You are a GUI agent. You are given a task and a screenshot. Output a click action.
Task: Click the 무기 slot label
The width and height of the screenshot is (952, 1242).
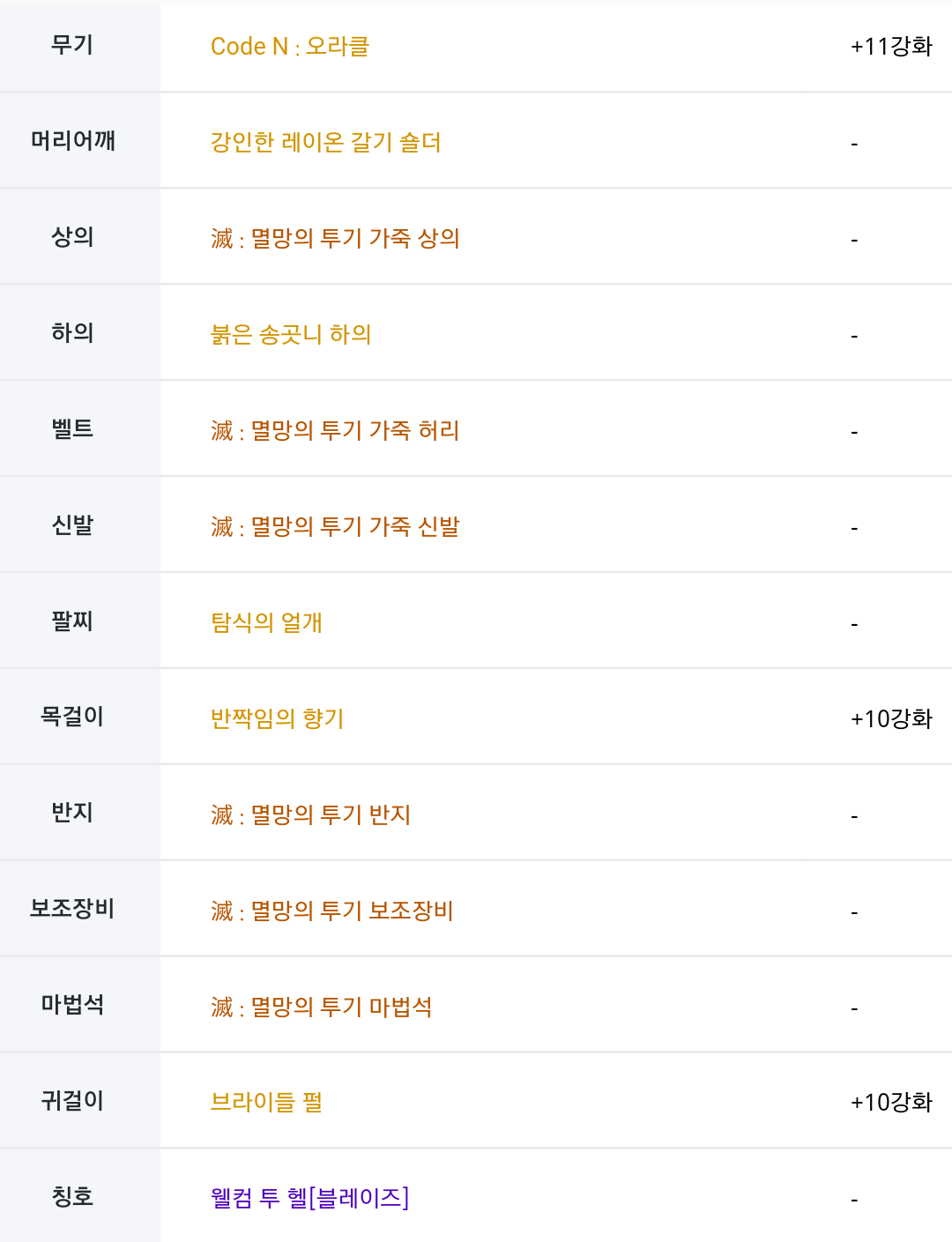pos(72,45)
